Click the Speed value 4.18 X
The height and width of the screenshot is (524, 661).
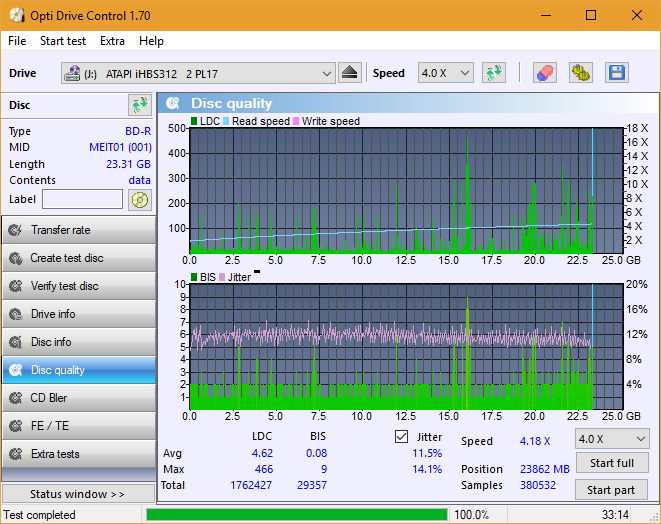point(535,441)
